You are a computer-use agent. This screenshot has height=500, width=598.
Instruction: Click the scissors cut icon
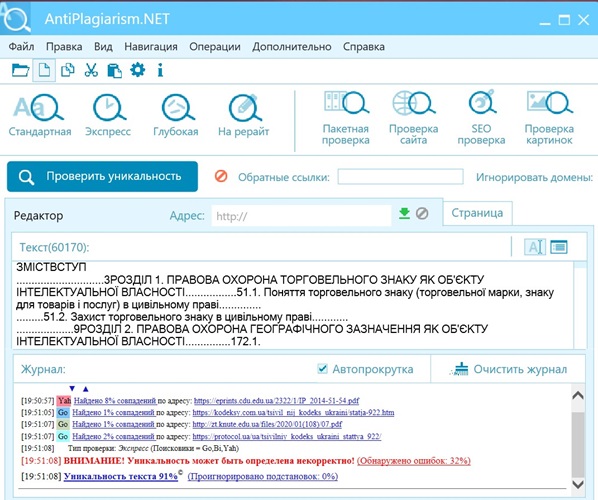point(91,70)
